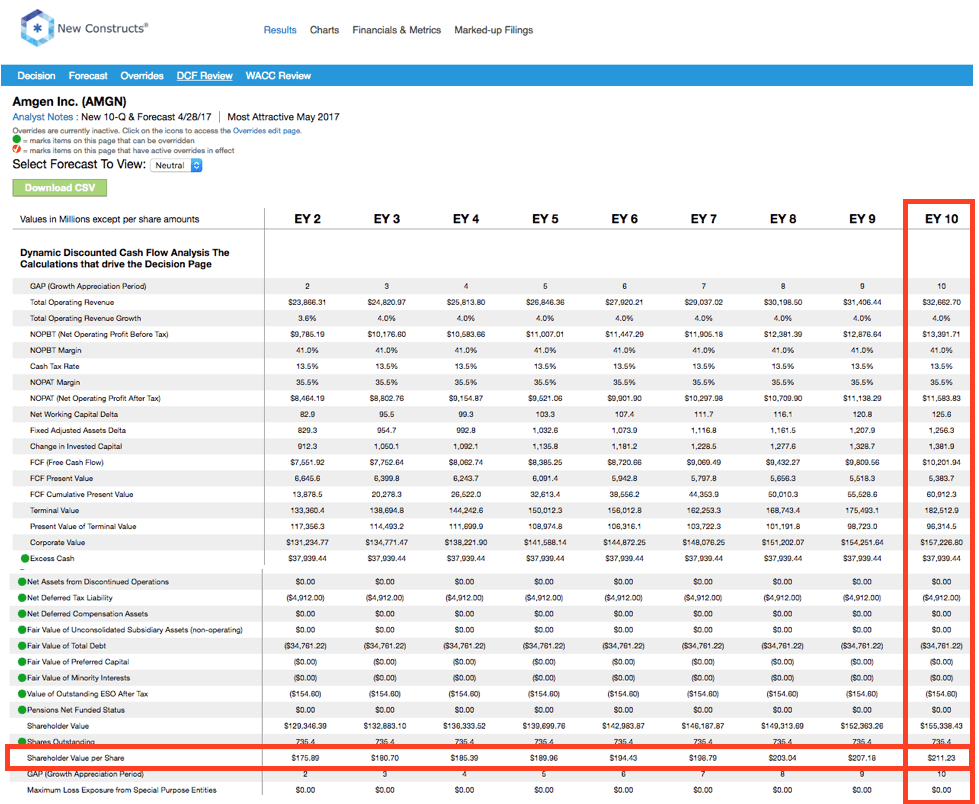The width and height of the screenshot is (979, 804).
Task: Click EY 2 shareholder value per share $175.89
Action: [x=305, y=758]
